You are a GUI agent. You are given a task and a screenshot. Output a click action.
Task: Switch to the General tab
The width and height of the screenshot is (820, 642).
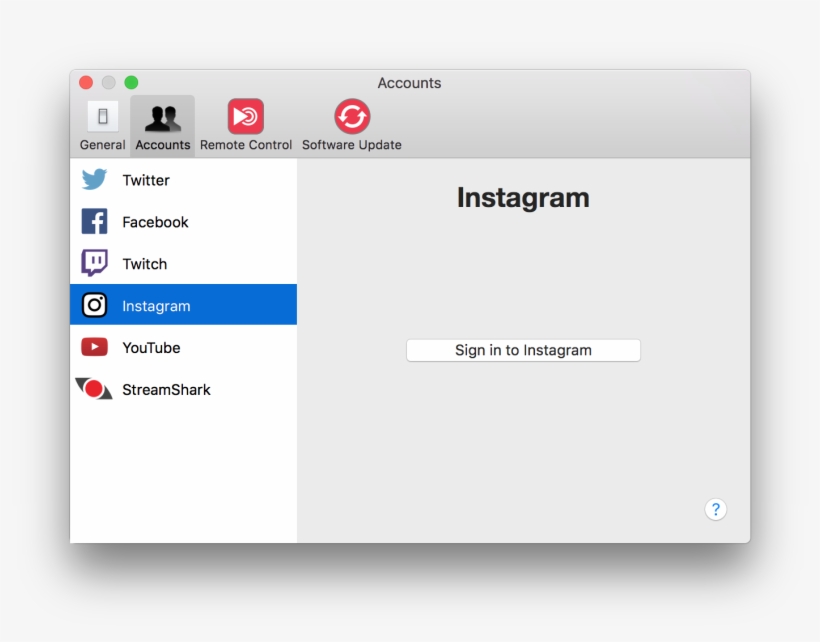click(102, 124)
